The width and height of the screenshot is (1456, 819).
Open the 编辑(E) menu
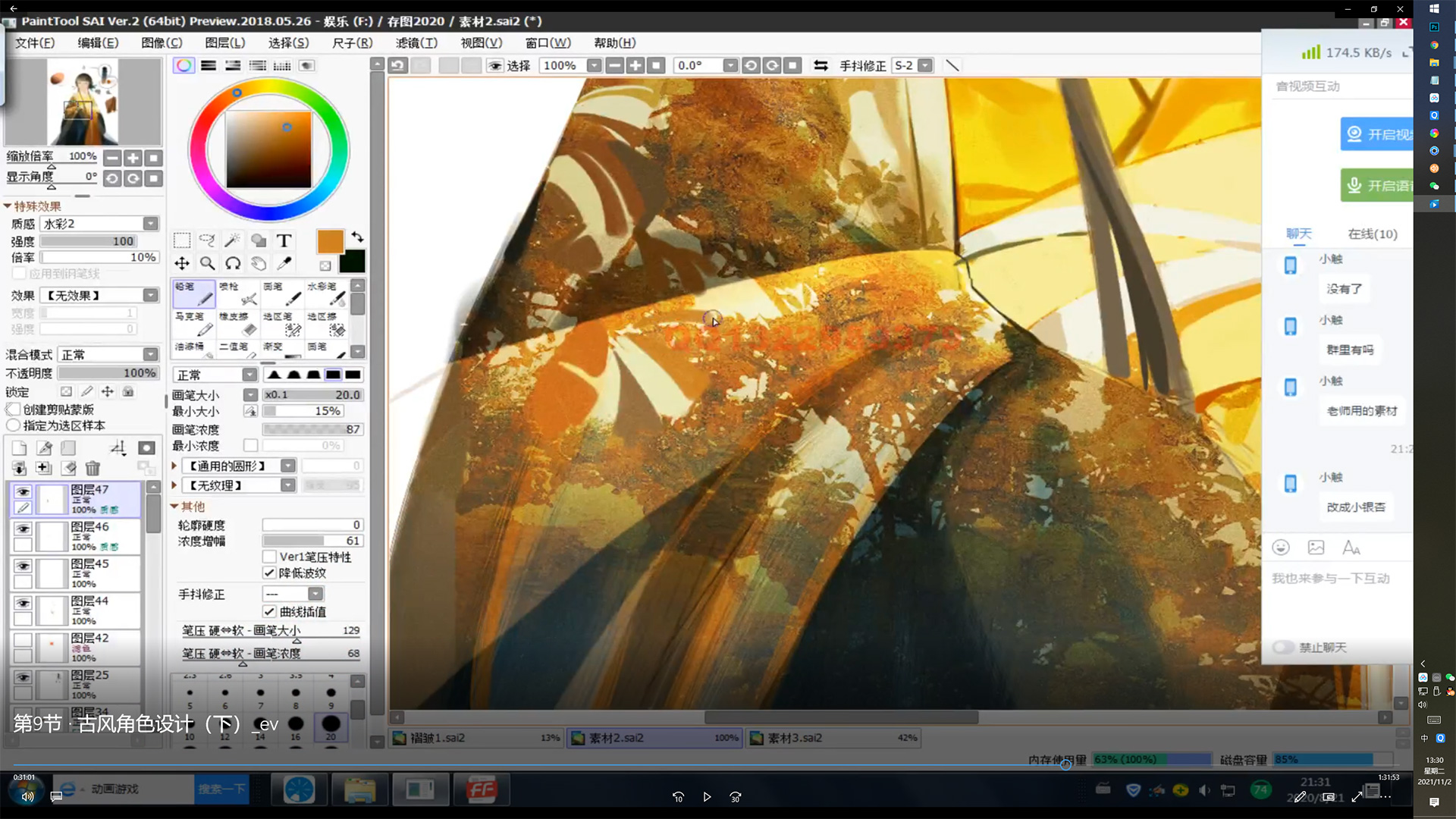coord(99,43)
